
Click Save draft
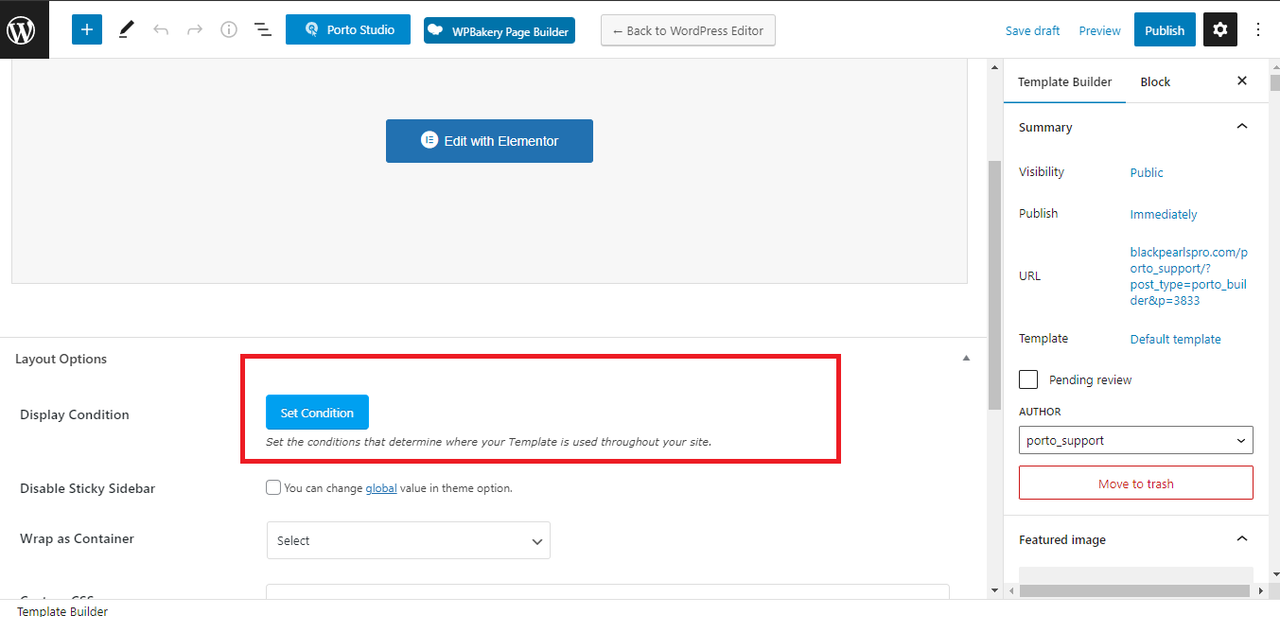coord(1032,30)
